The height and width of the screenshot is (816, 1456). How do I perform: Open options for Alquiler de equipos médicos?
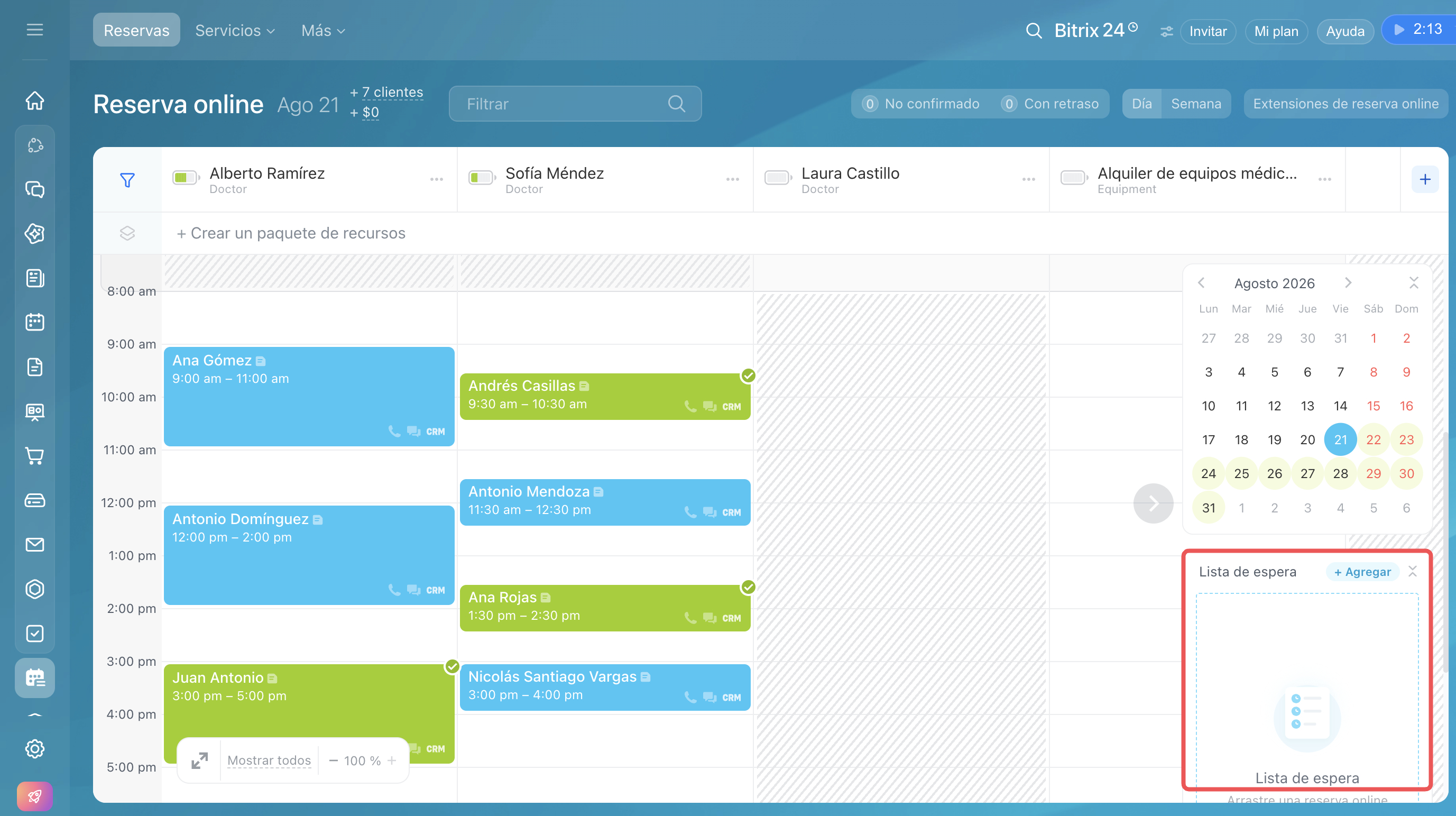coord(1325,179)
